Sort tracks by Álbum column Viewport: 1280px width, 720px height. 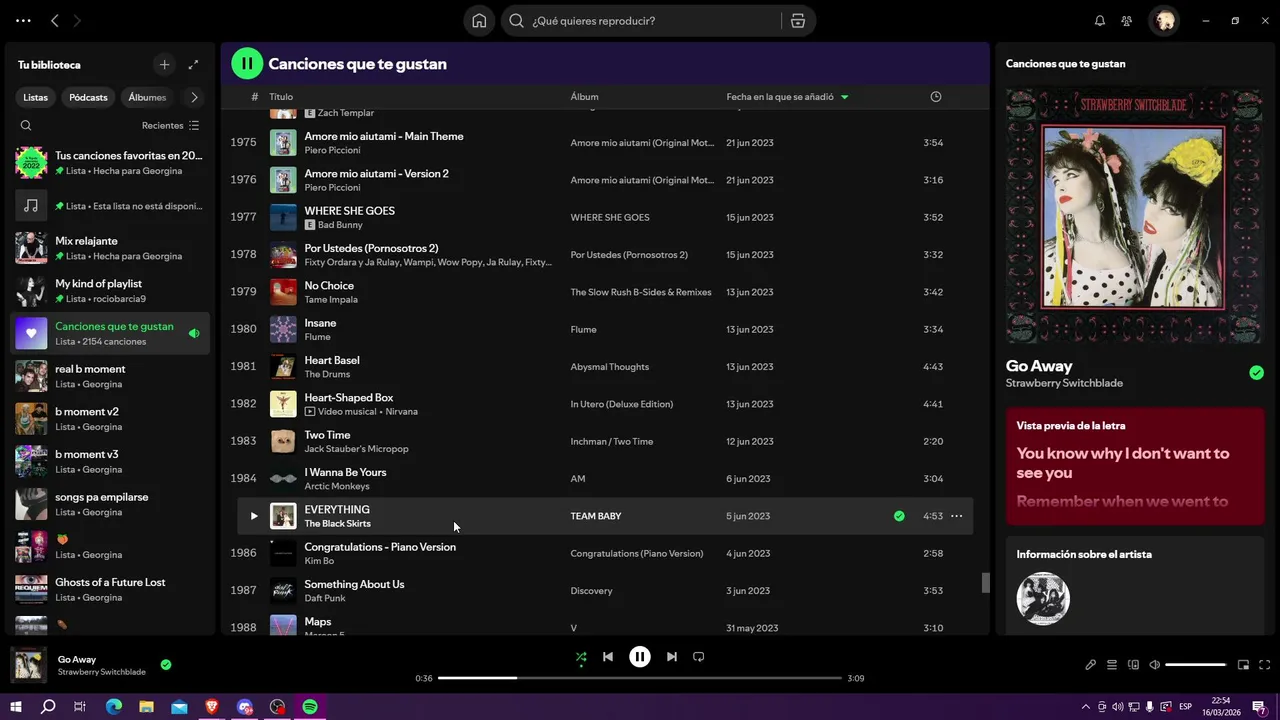[x=584, y=97]
